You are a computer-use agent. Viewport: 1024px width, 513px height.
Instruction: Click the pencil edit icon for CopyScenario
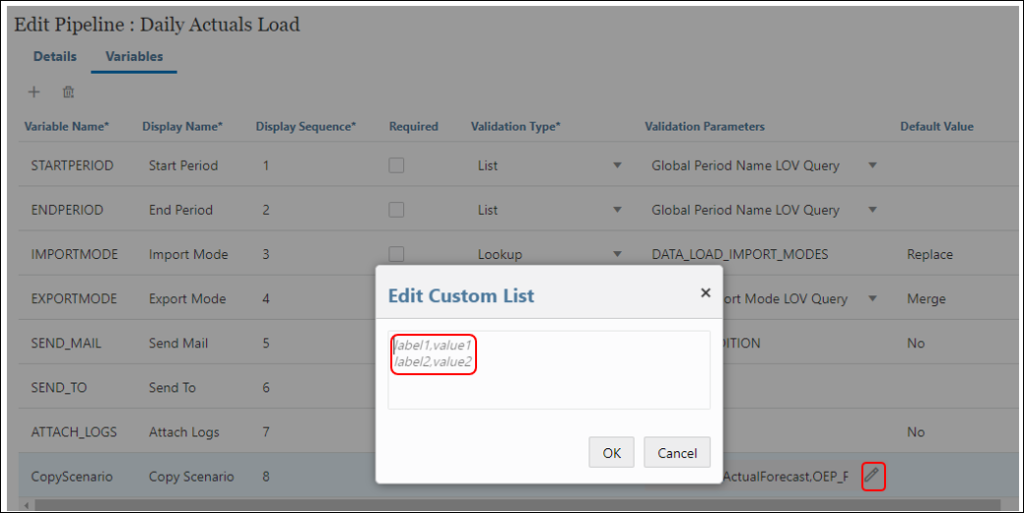click(872, 476)
